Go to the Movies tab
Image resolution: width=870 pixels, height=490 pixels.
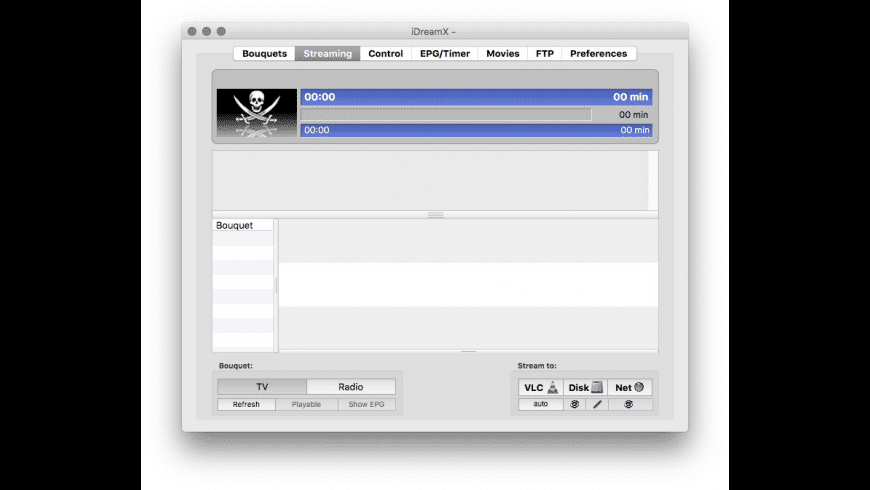point(503,53)
